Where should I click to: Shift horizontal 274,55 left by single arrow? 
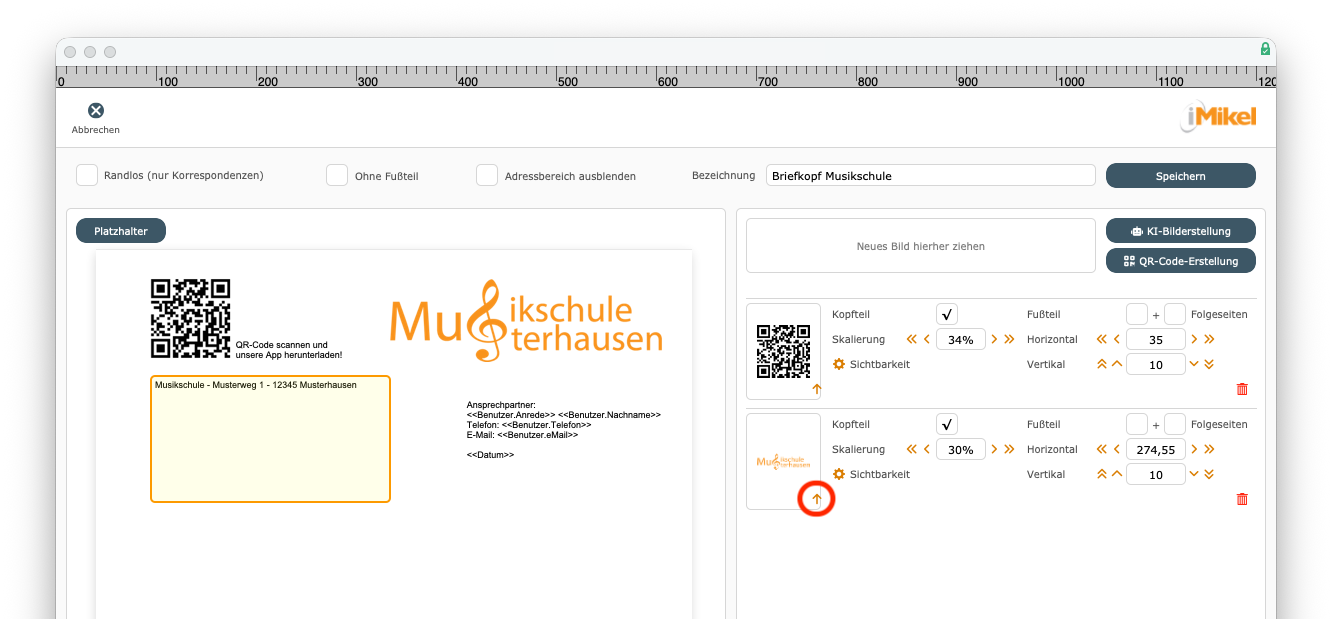coord(1117,449)
